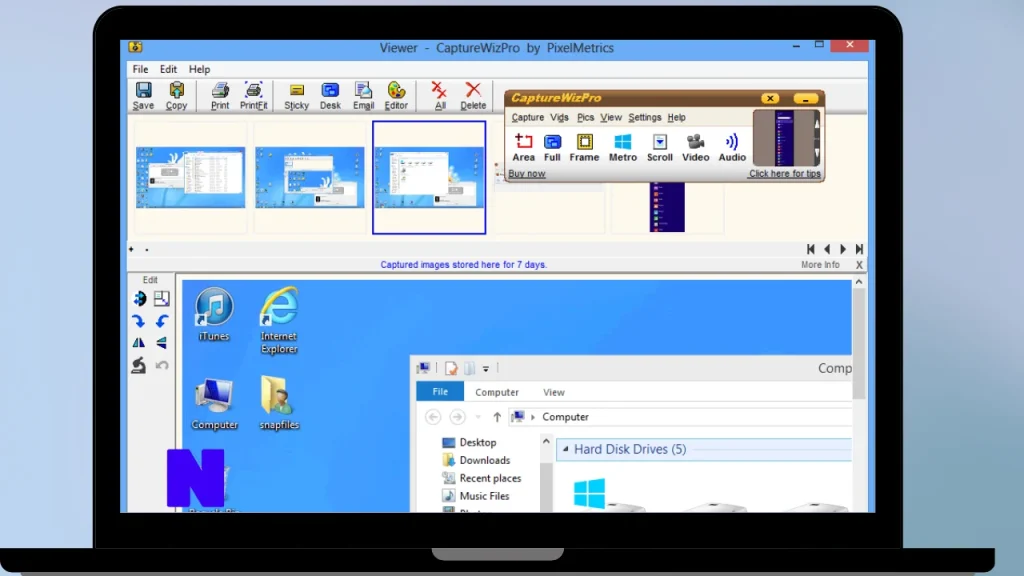Open the Pics menu
1024x576 pixels.
(x=585, y=118)
